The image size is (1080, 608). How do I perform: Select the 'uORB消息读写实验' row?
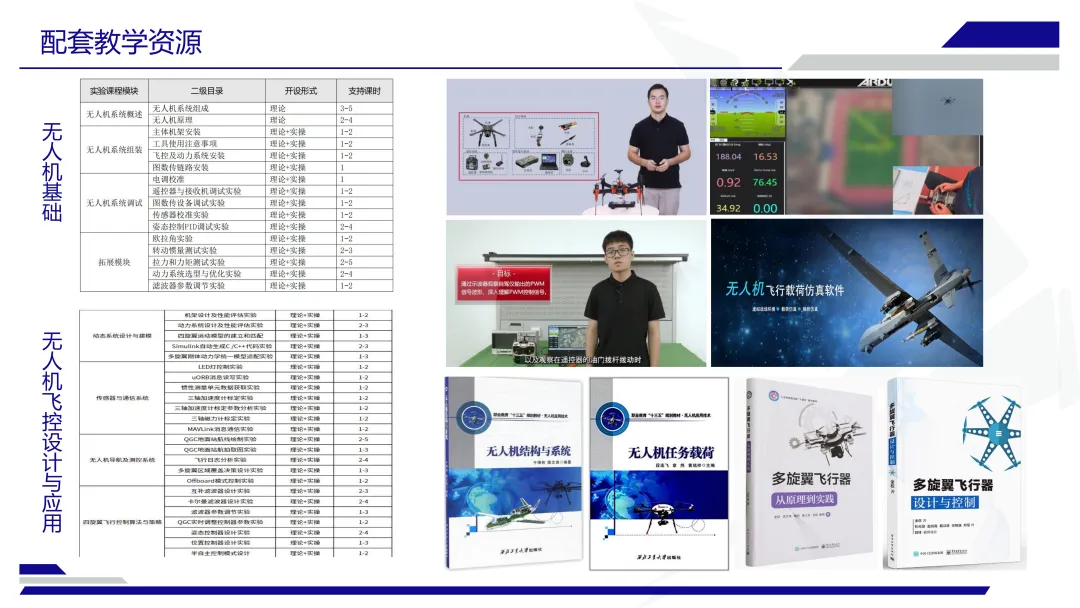pos(236,377)
